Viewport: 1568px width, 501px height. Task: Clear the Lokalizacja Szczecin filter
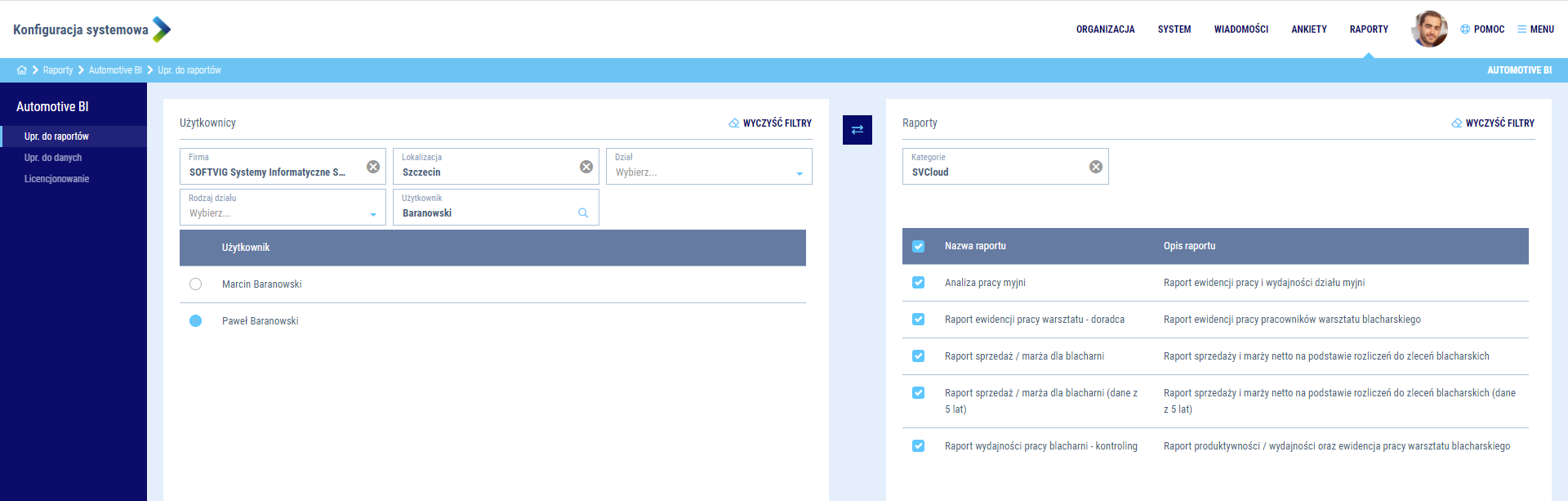(x=586, y=167)
